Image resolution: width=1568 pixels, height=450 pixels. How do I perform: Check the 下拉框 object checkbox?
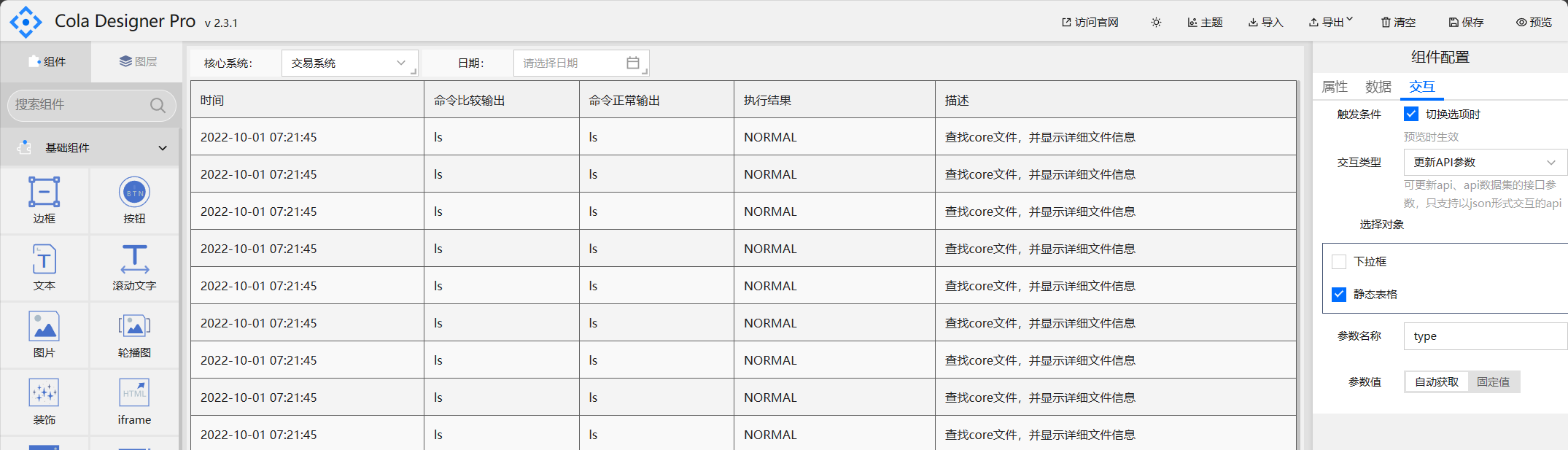point(1339,262)
